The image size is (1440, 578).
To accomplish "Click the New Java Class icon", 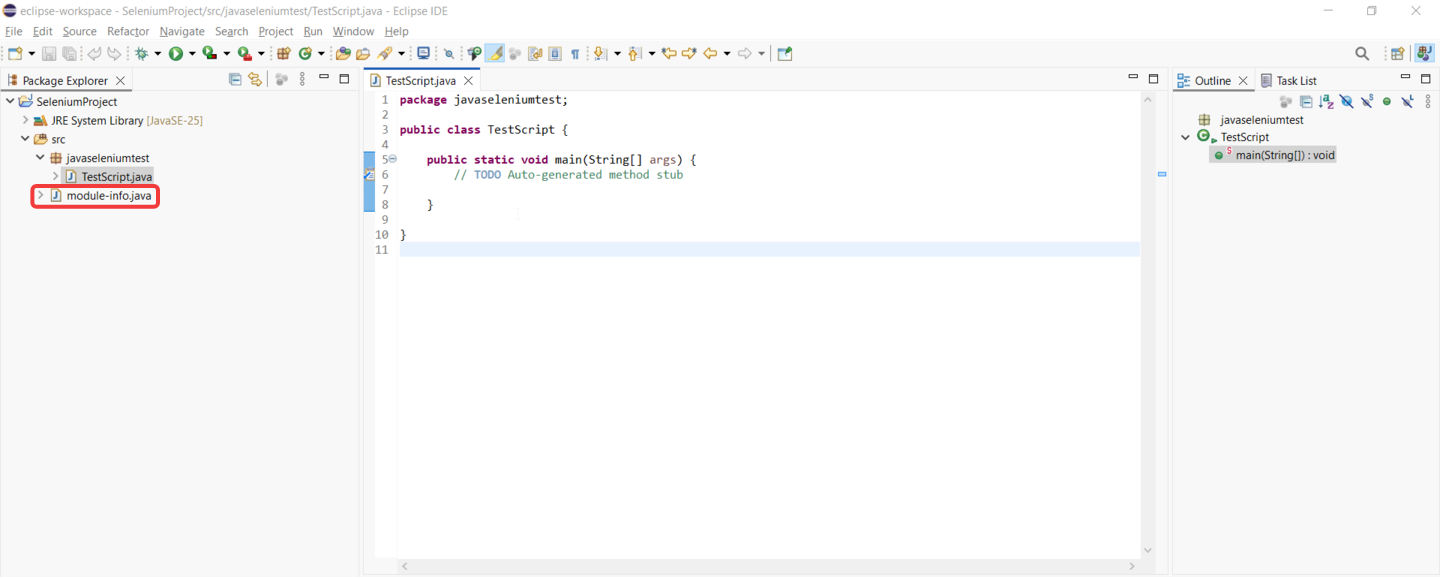I will [x=305, y=54].
